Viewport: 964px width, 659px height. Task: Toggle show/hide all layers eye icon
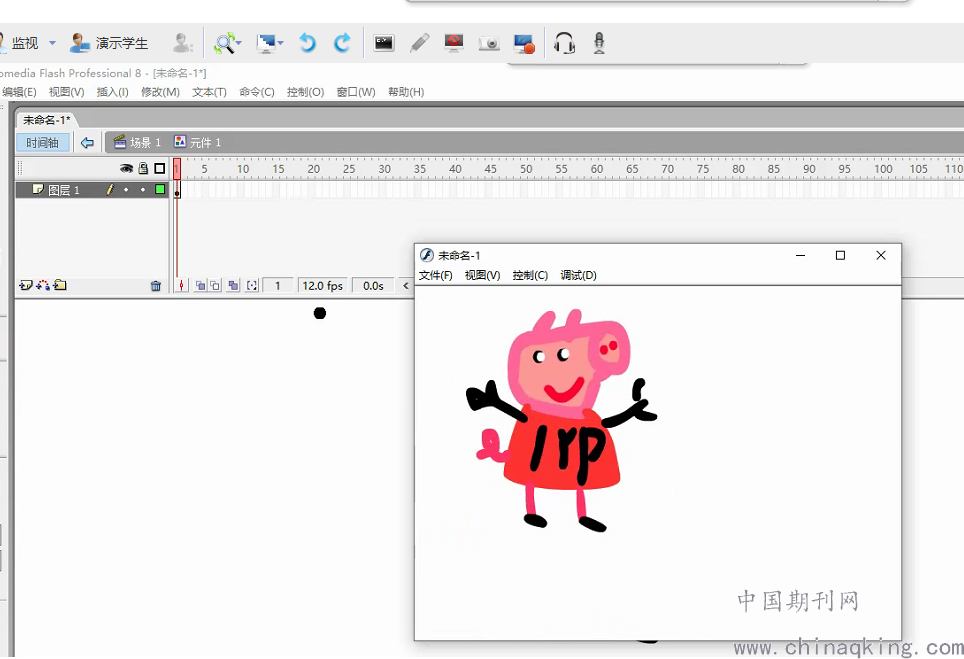pyautogui.click(x=126, y=168)
